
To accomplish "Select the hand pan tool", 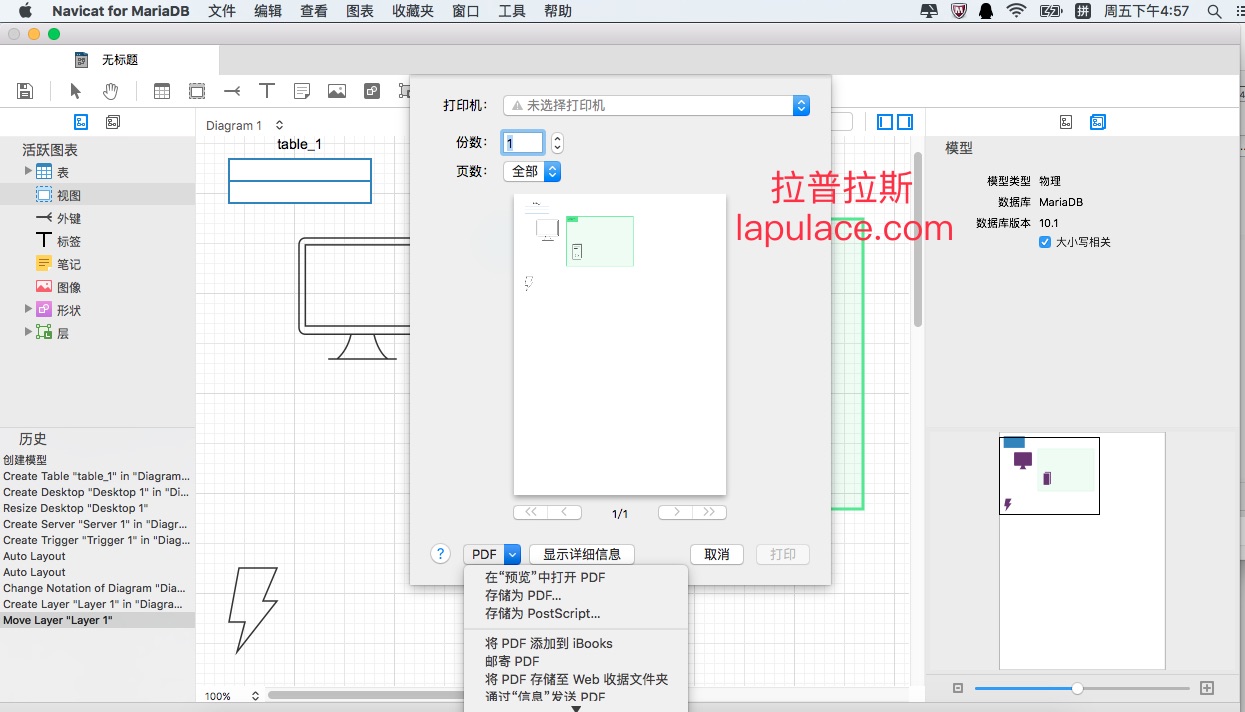I will tap(111, 91).
